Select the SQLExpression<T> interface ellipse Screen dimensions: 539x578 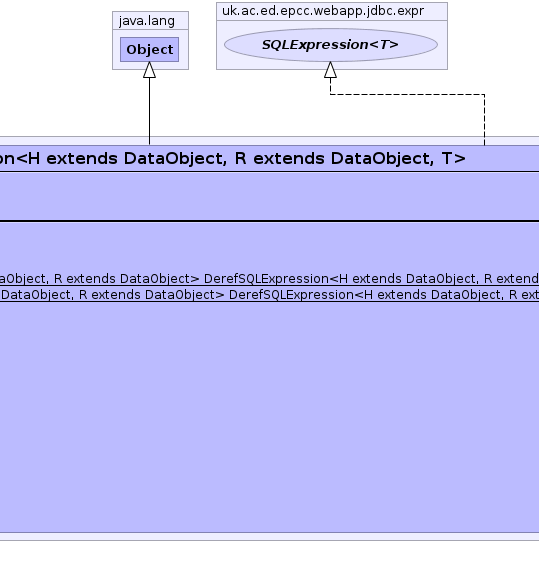point(331,45)
